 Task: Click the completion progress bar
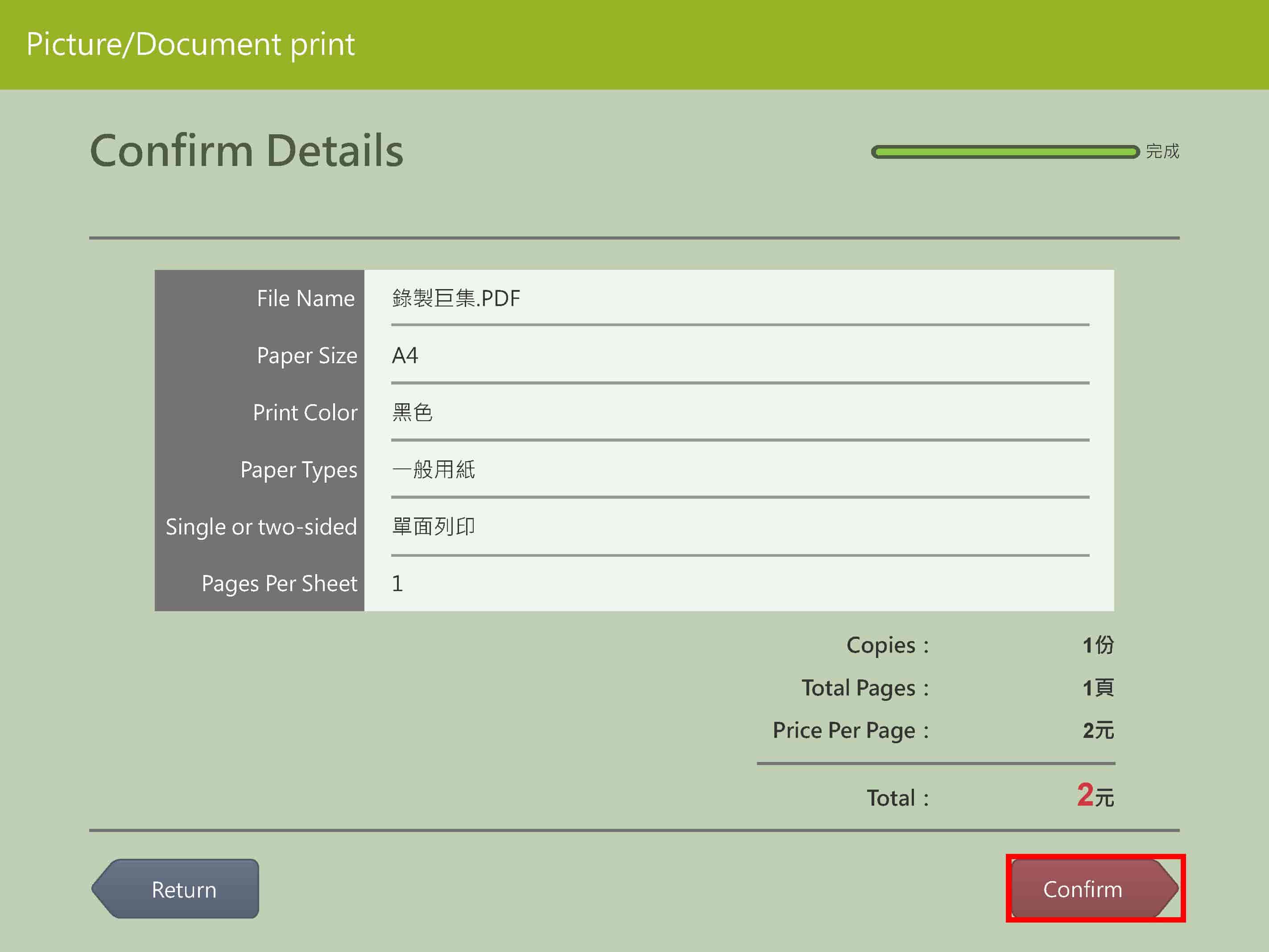[1005, 152]
